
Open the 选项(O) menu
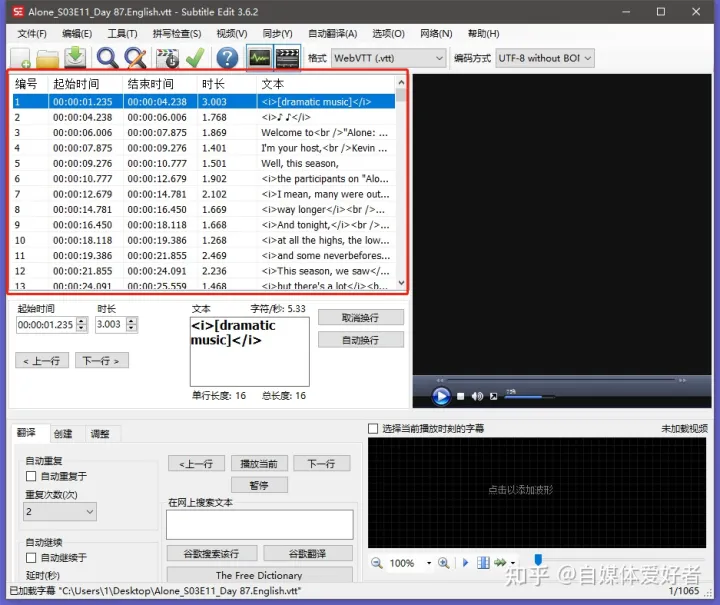click(x=388, y=34)
